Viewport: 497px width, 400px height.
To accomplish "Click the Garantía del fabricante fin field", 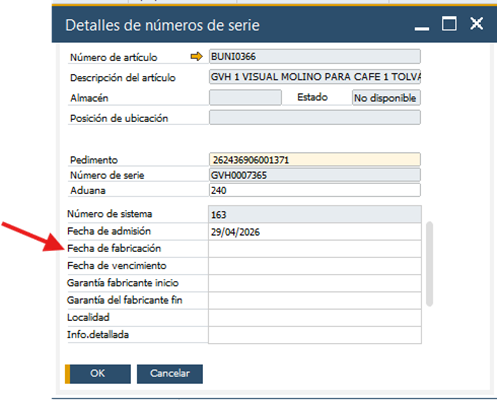I will (x=315, y=301).
